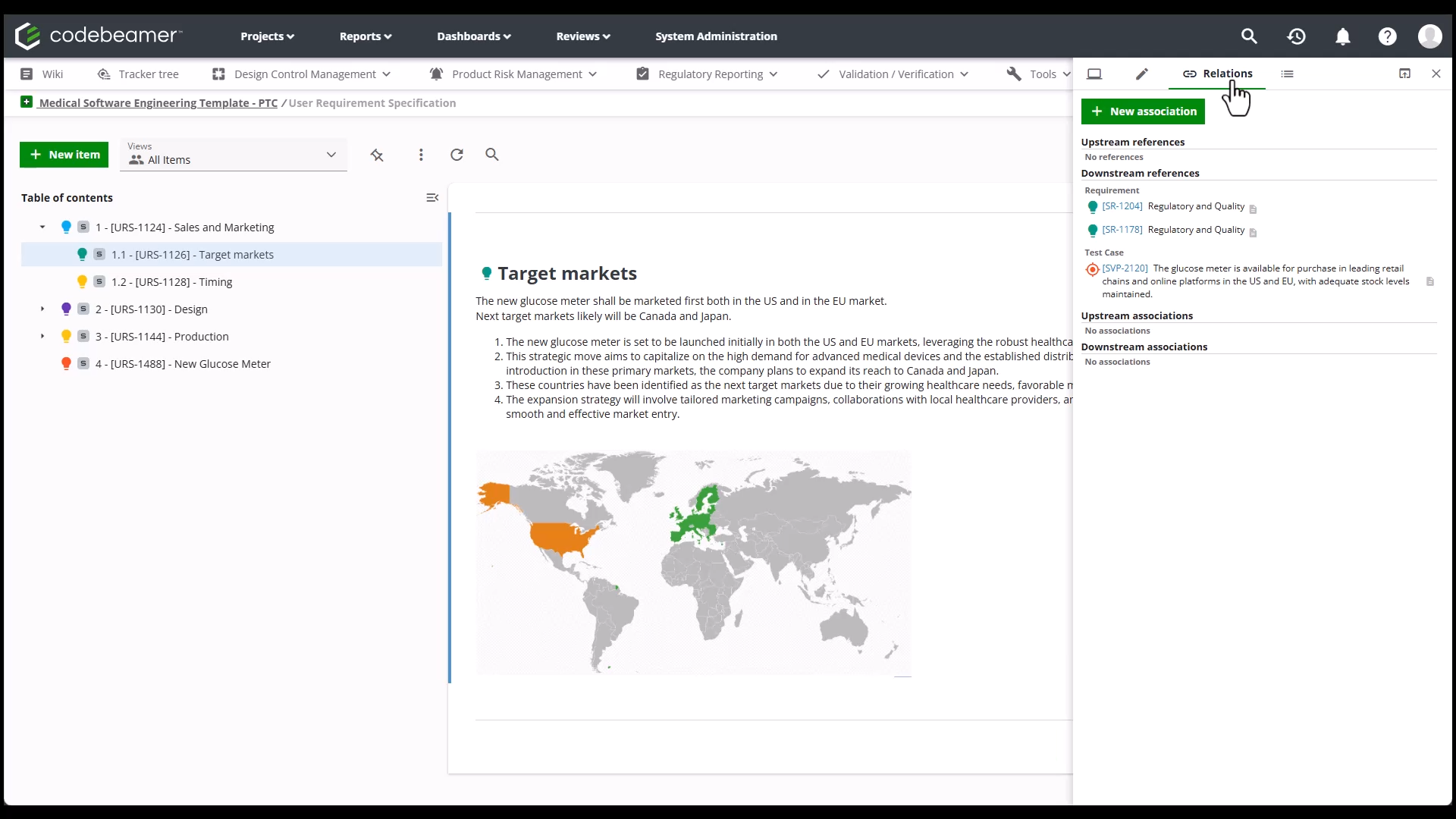Open the SVP-2120 test case link

1125,268
